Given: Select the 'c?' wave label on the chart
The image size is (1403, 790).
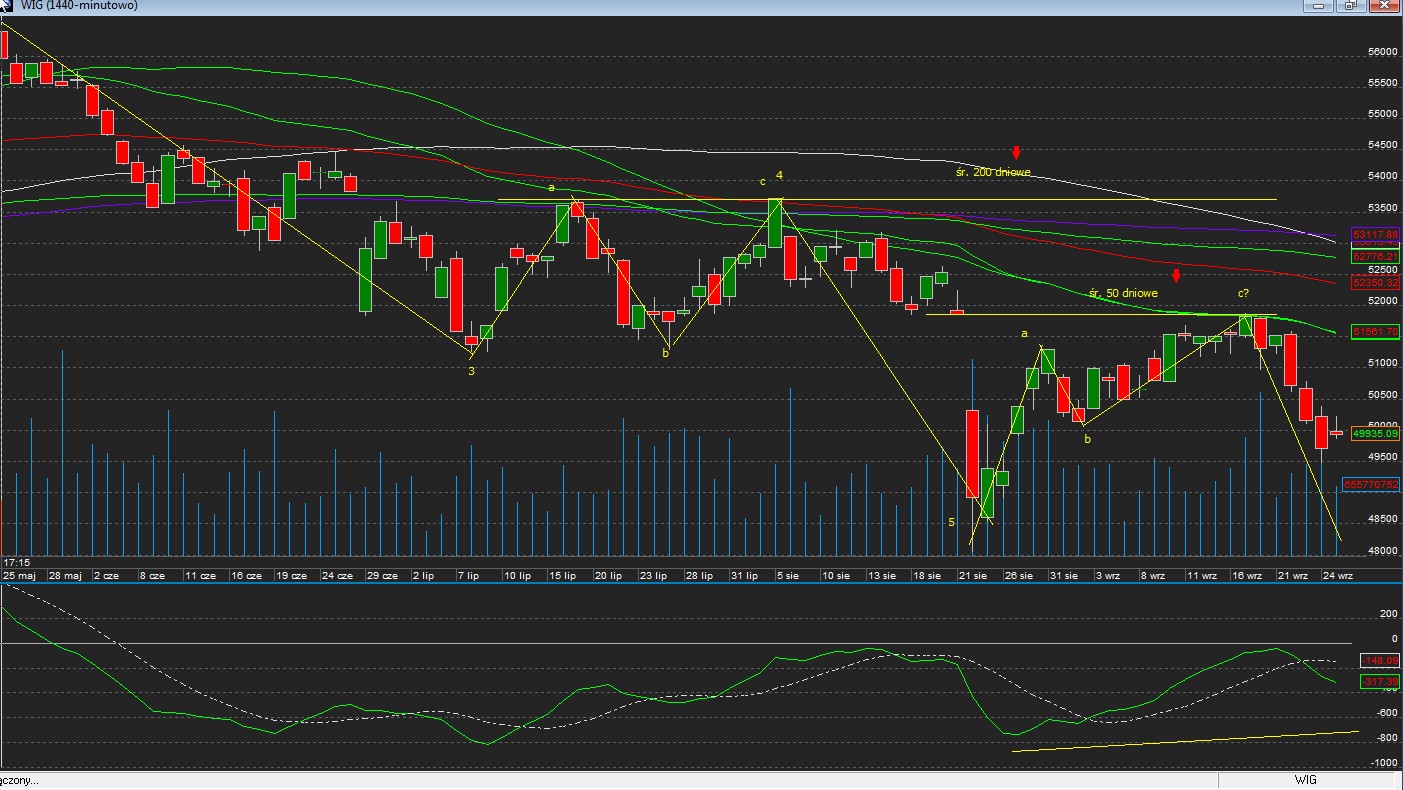Looking at the screenshot, I should (x=1243, y=294).
